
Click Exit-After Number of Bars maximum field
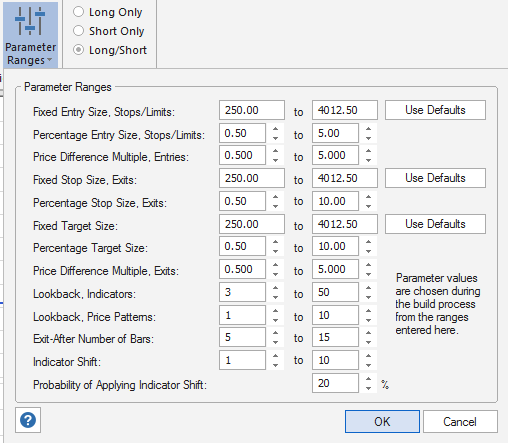pos(335,337)
